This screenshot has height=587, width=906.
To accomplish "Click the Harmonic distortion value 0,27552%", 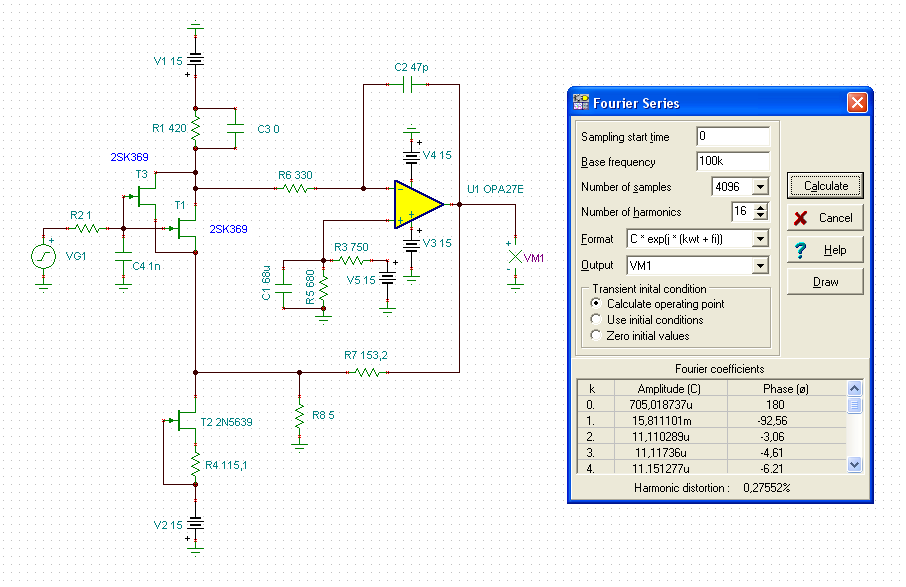I will click(x=766, y=488).
